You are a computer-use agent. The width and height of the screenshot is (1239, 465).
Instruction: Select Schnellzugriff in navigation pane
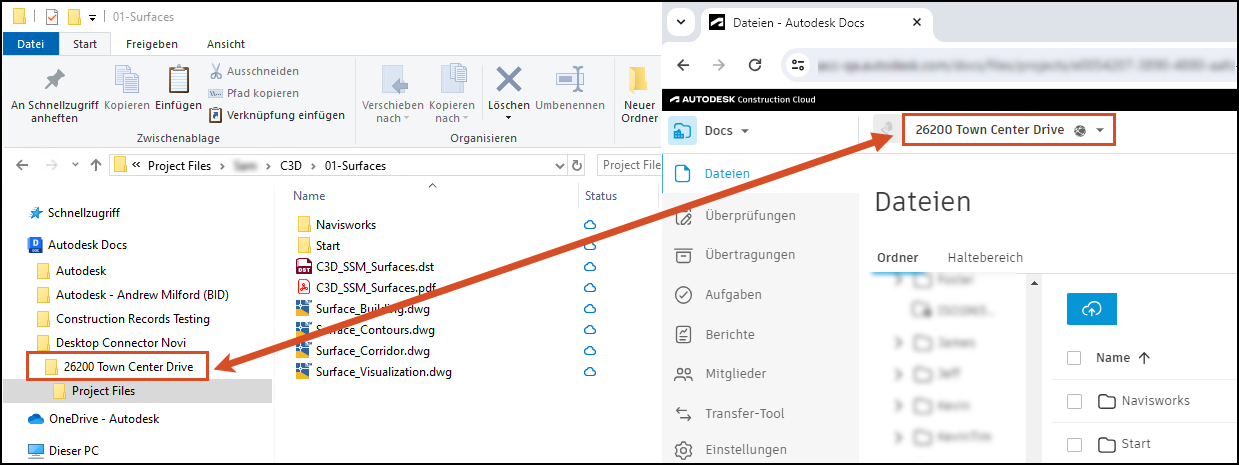(83, 213)
